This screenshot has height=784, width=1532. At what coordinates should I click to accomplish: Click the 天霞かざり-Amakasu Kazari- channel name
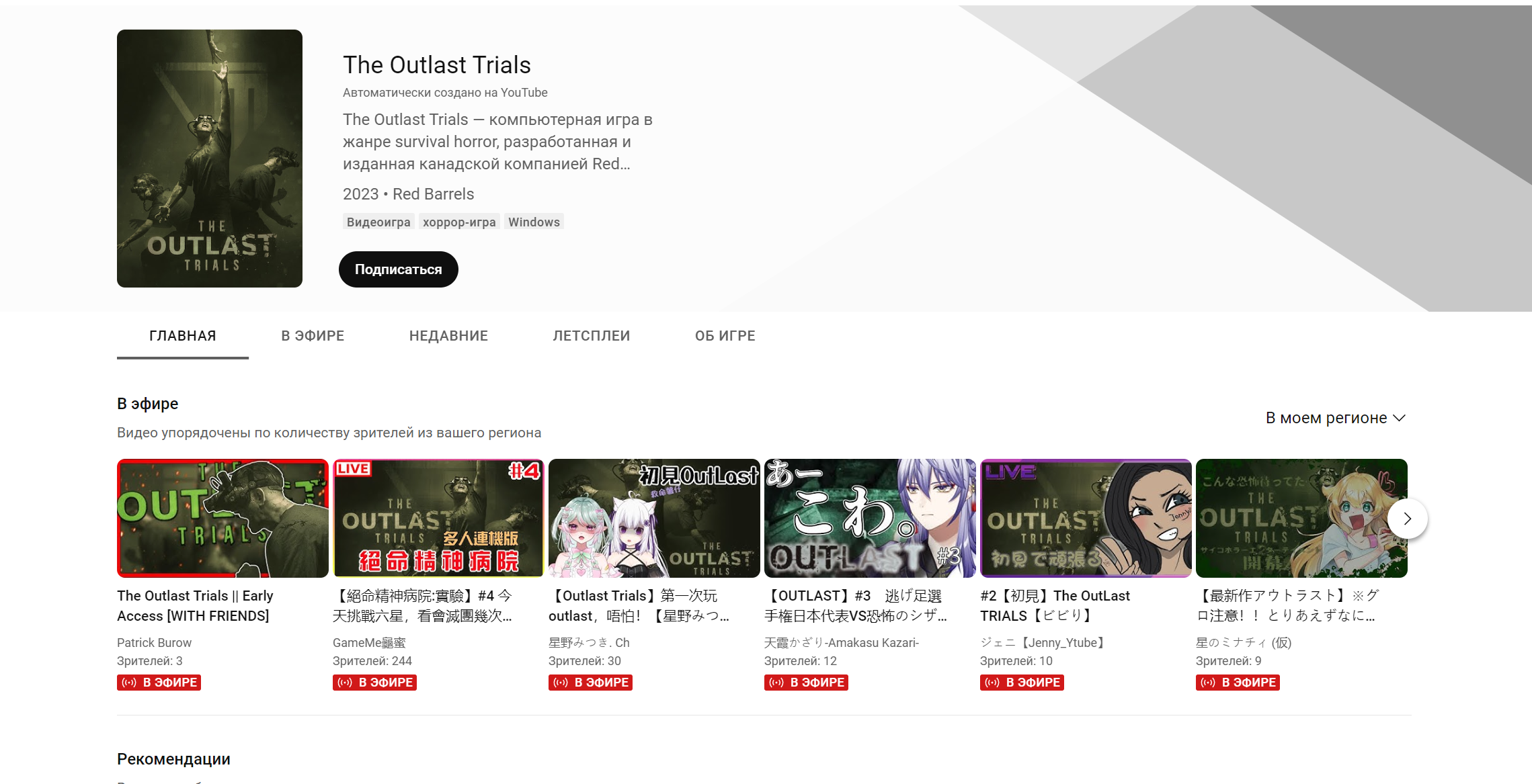(841, 643)
